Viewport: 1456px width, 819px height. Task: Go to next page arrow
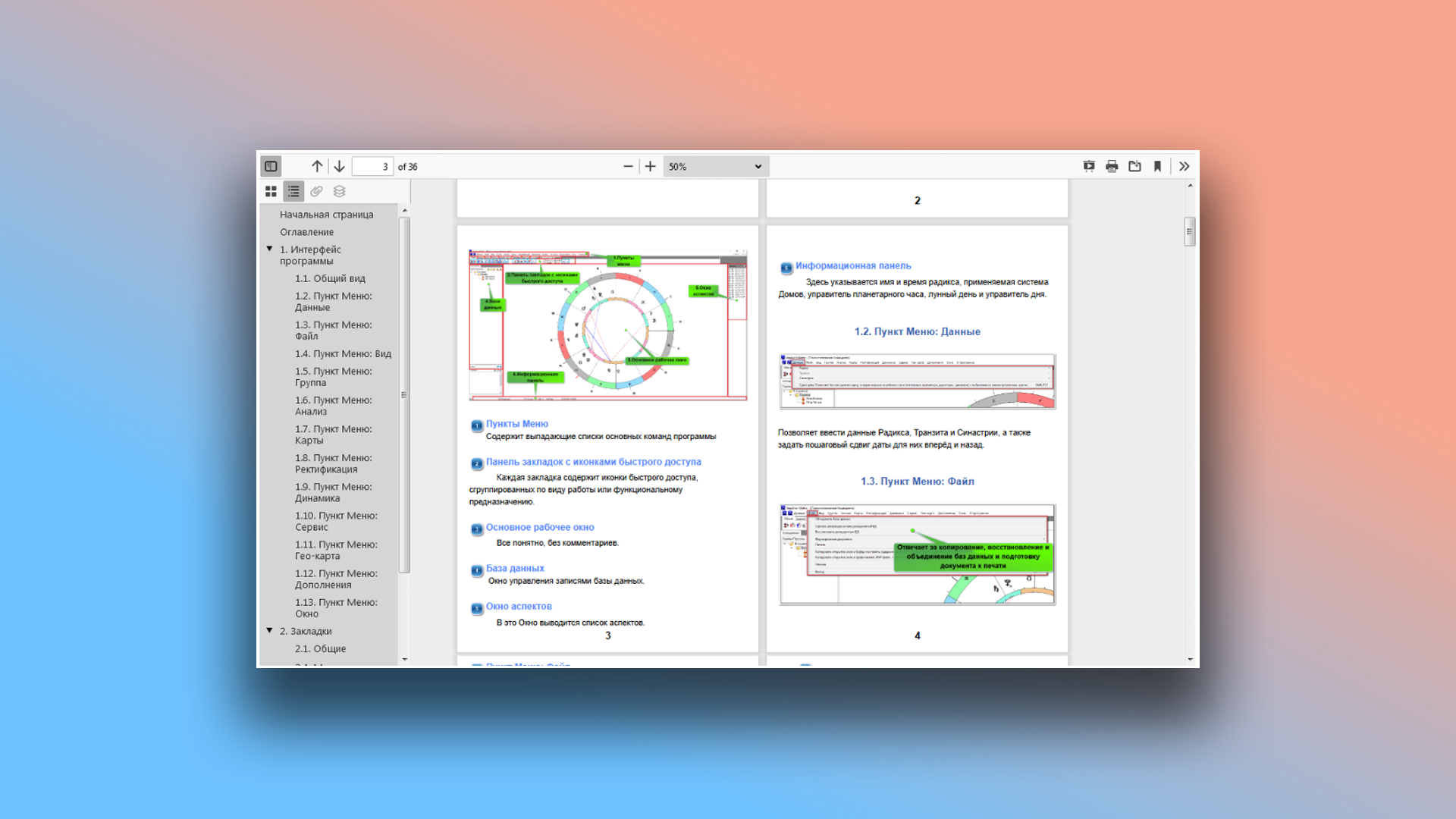[339, 166]
